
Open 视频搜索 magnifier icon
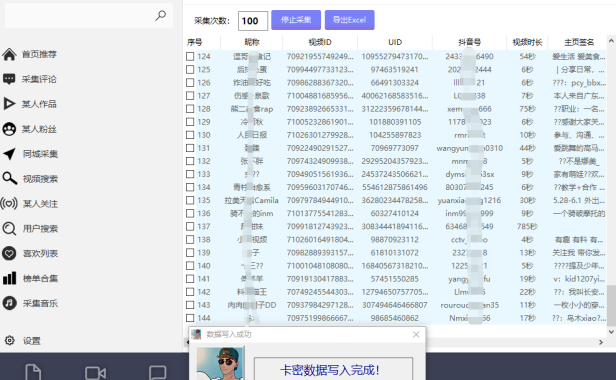pos(9,178)
